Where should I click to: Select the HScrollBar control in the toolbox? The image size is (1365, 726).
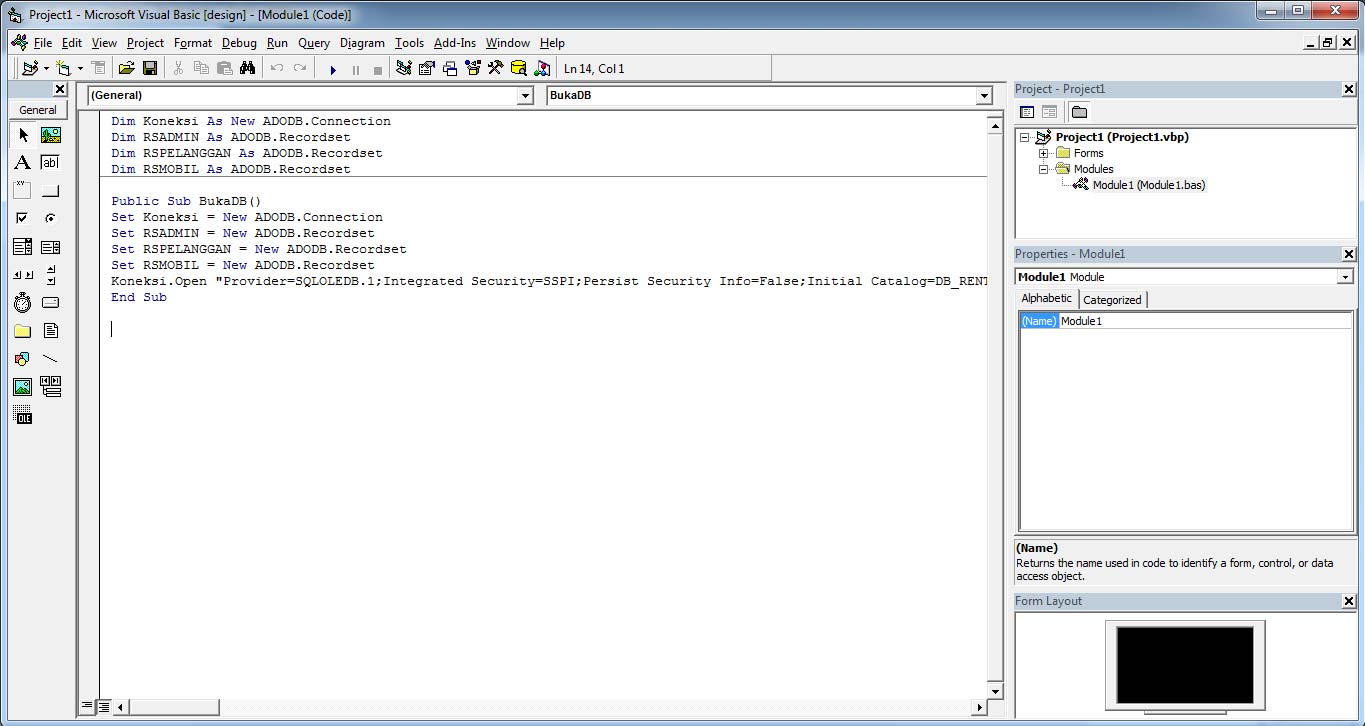click(x=23, y=275)
